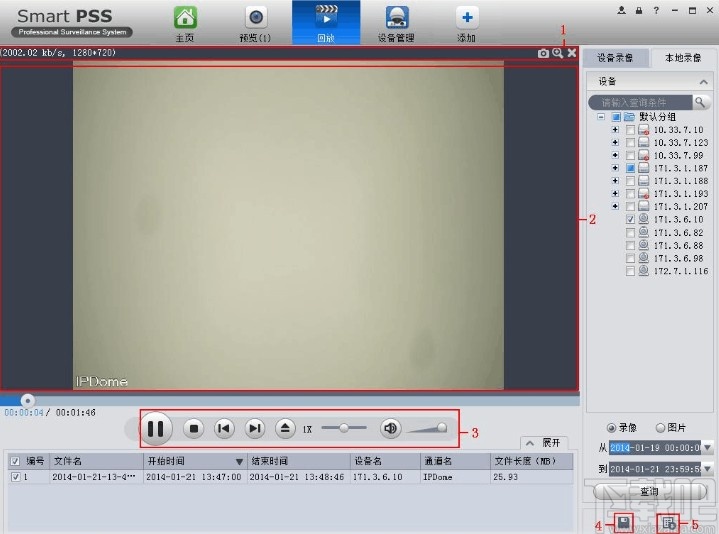Select the playback tab (回放)

point(326,23)
